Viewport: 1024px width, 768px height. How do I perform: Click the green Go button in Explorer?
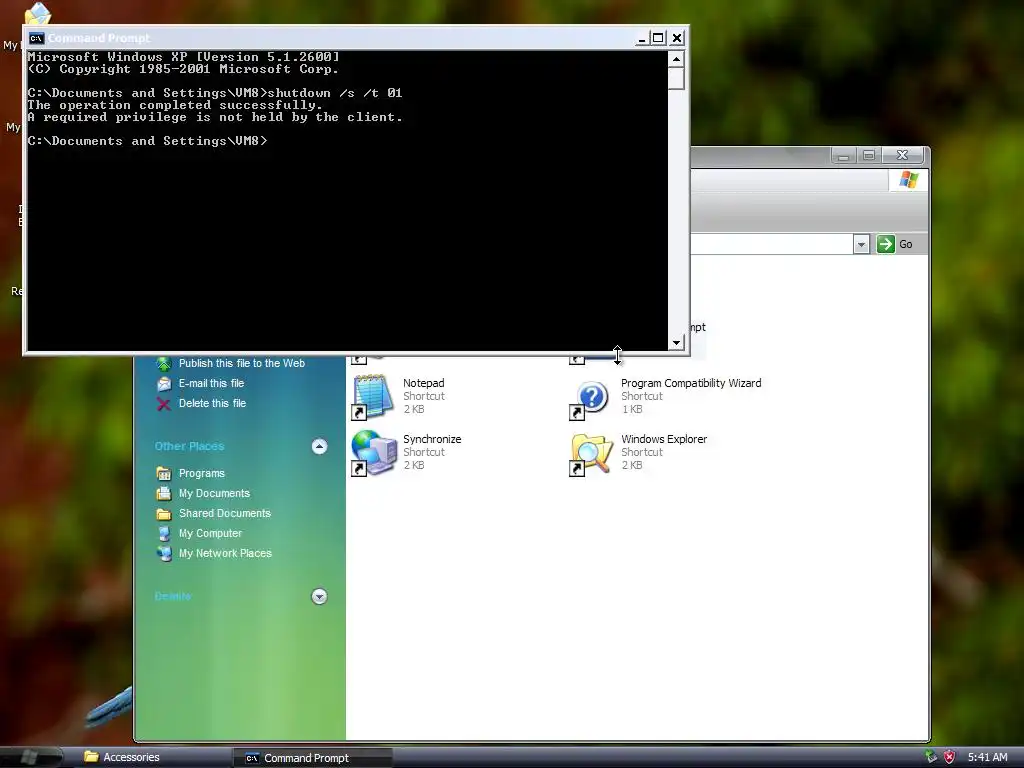895,244
